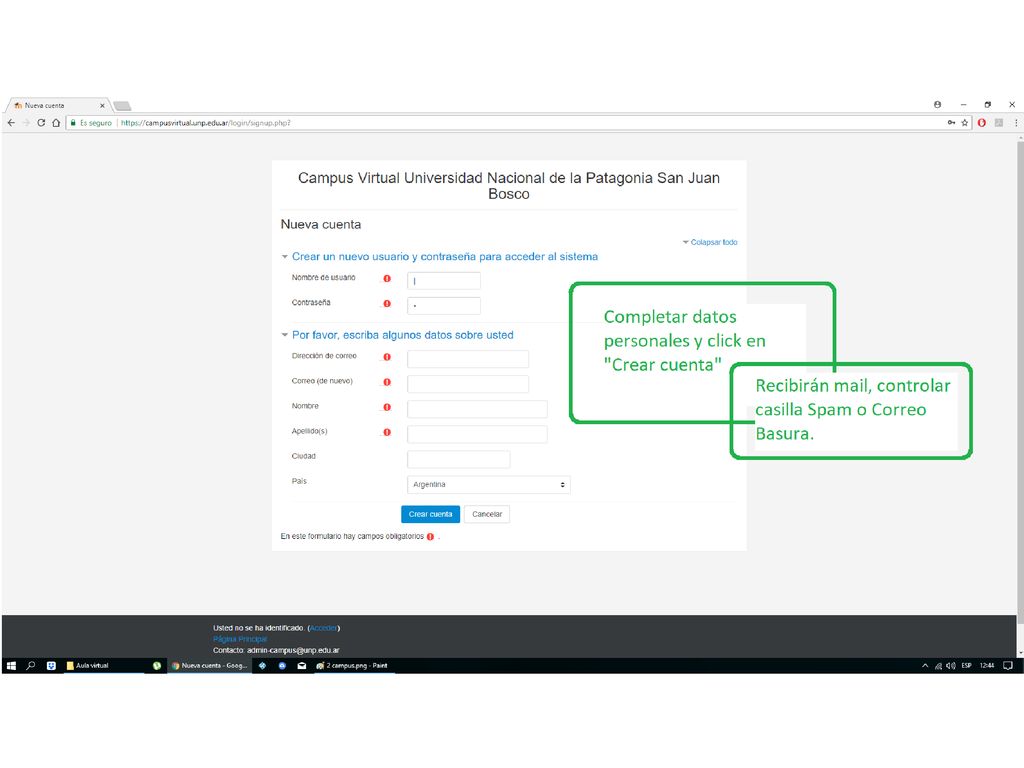Viewport: 1024px width, 768px height.
Task: Open the Aula virtual taskbar folder
Action: tap(104, 666)
